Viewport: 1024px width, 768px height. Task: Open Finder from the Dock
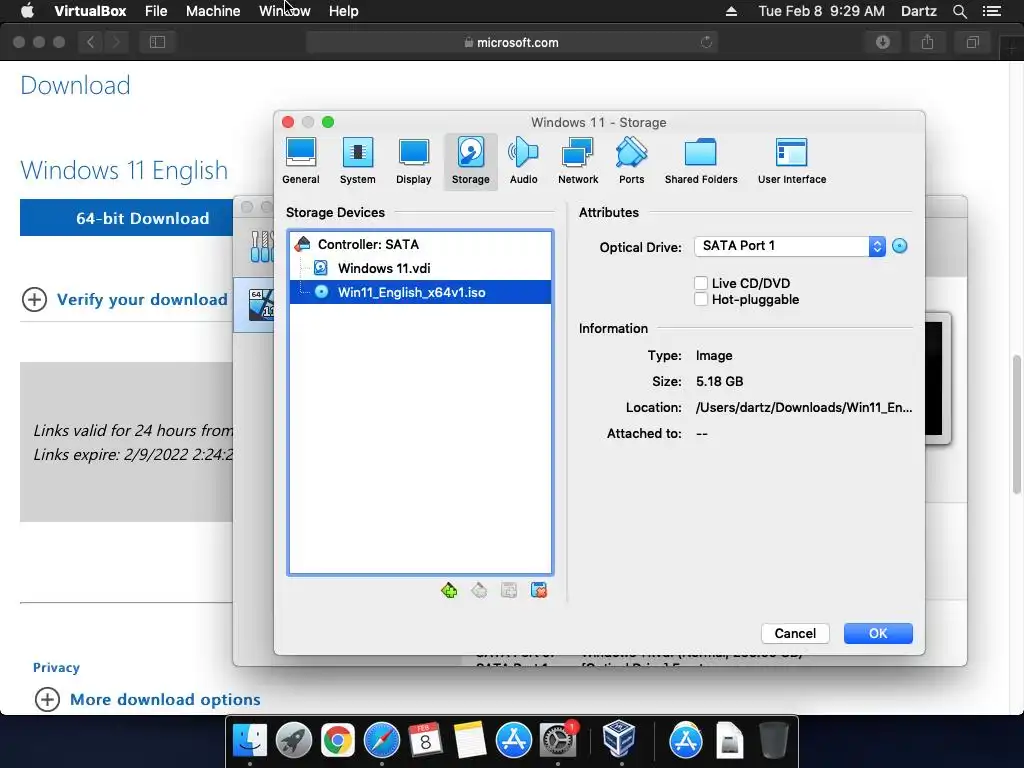(x=250, y=740)
